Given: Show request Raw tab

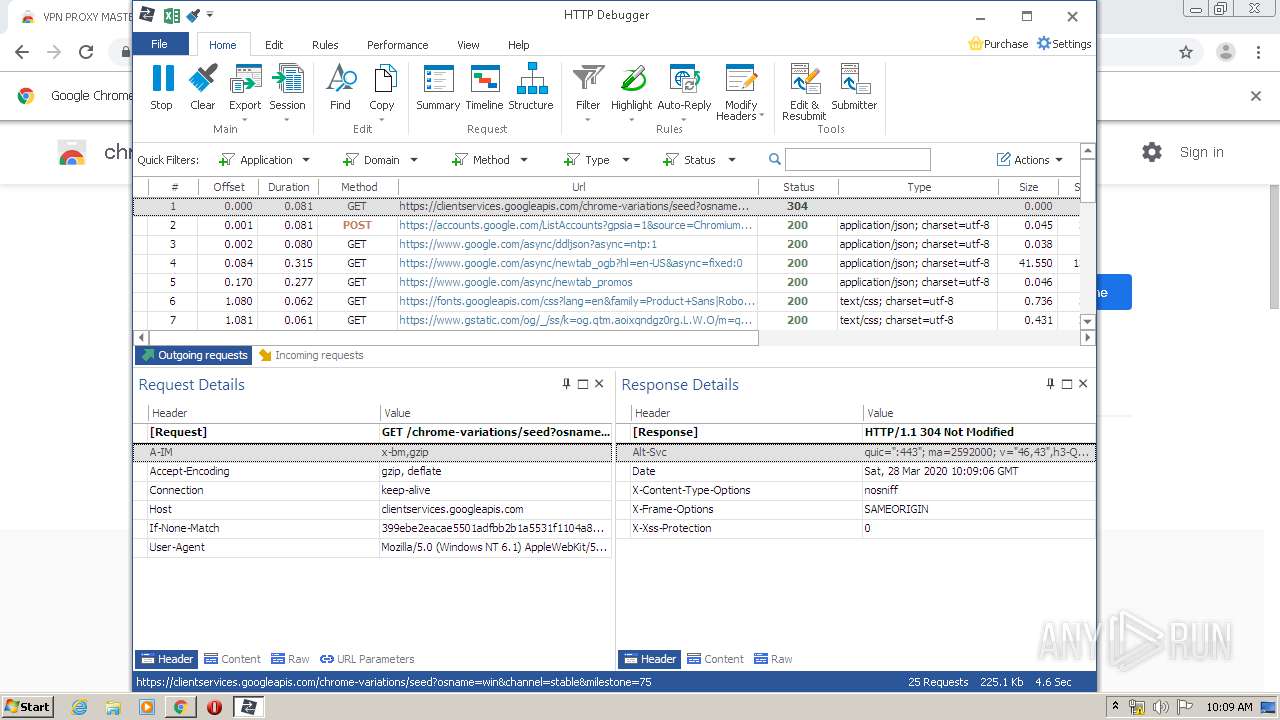Looking at the screenshot, I should pyautogui.click(x=290, y=659).
